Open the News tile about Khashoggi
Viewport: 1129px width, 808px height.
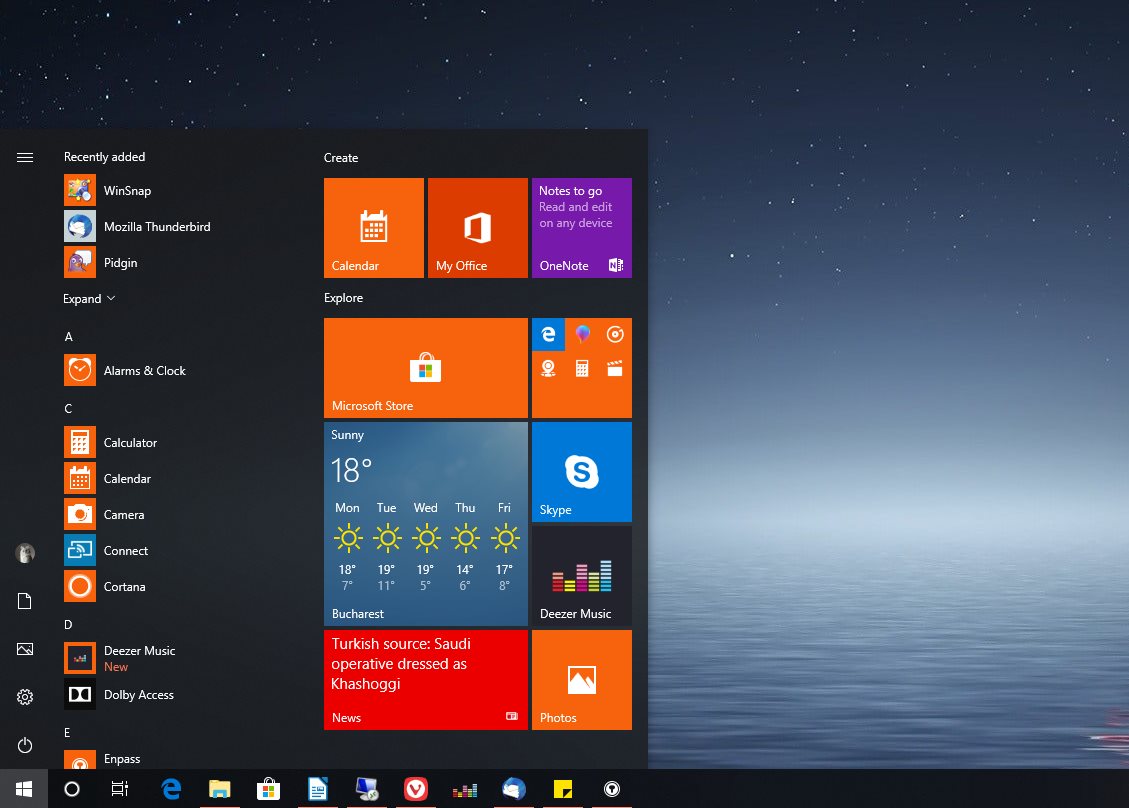click(x=426, y=680)
